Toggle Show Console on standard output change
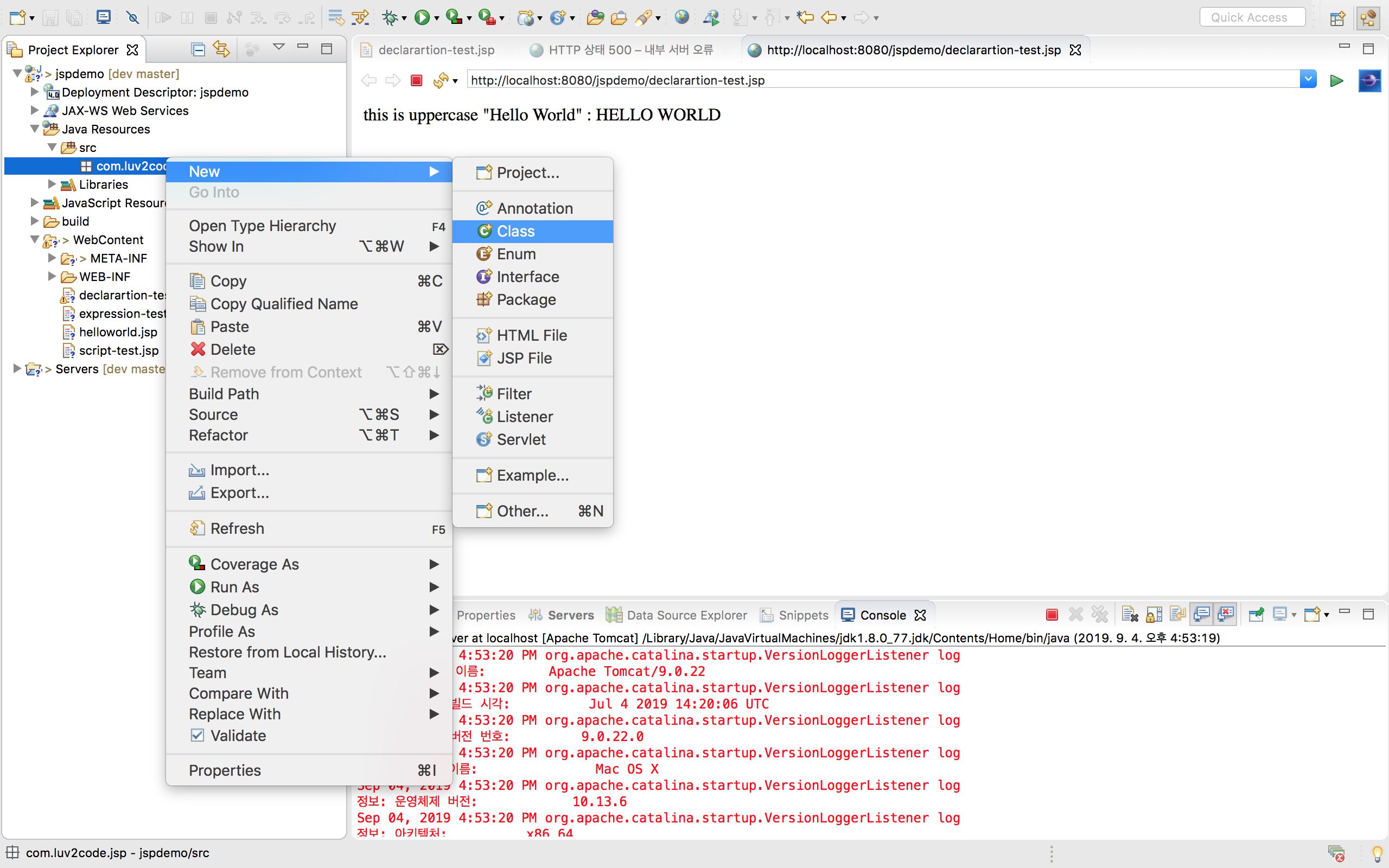 click(x=1201, y=615)
